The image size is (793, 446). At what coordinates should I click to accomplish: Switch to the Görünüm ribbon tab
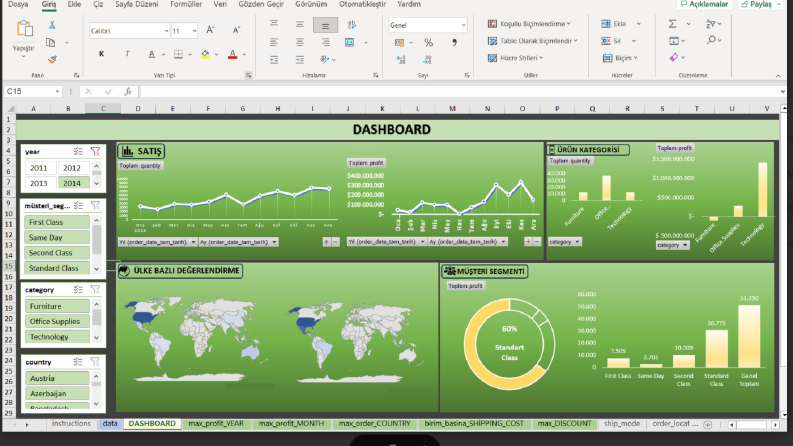(x=311, y=4)
